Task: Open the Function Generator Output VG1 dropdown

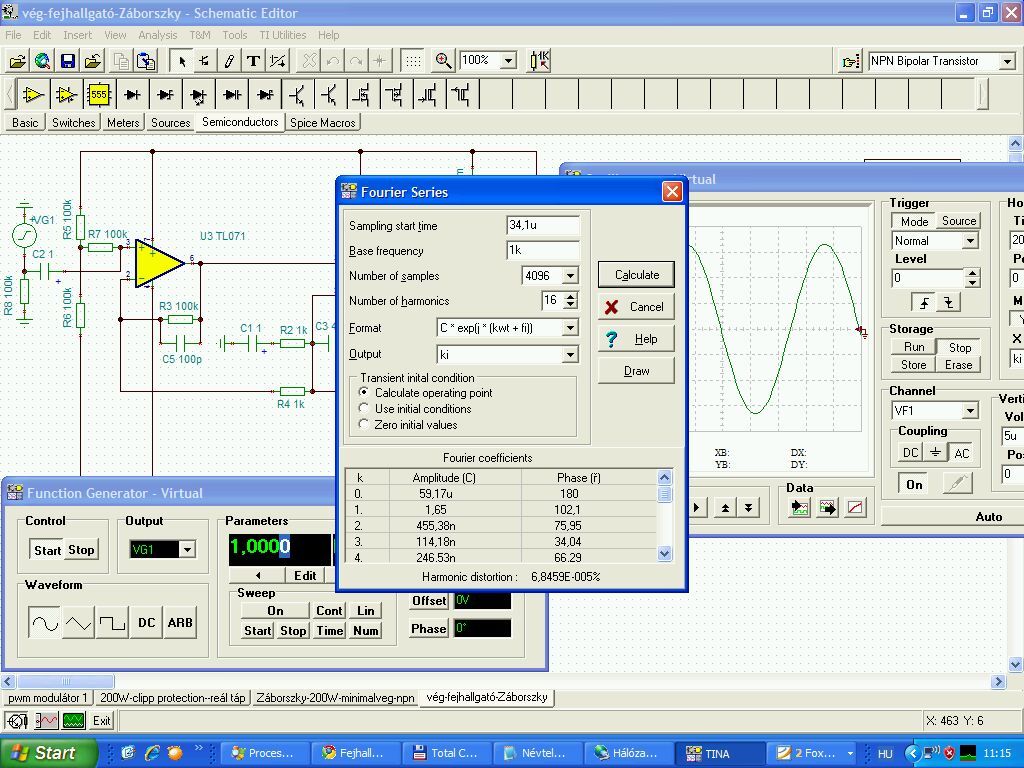Action: pos(187,549)
